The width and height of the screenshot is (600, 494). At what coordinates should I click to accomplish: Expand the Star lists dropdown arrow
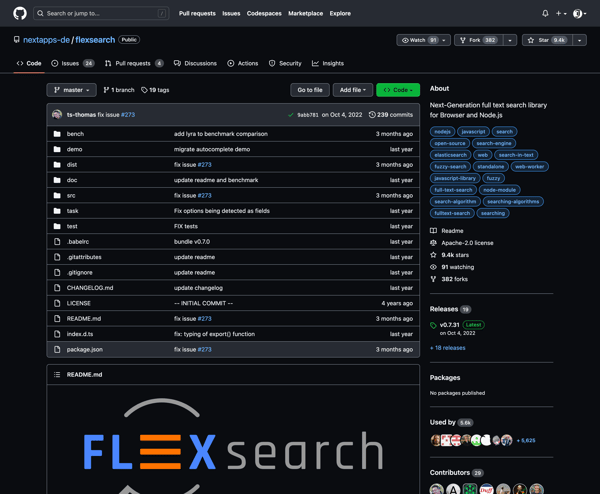click(x=579, y=40)
